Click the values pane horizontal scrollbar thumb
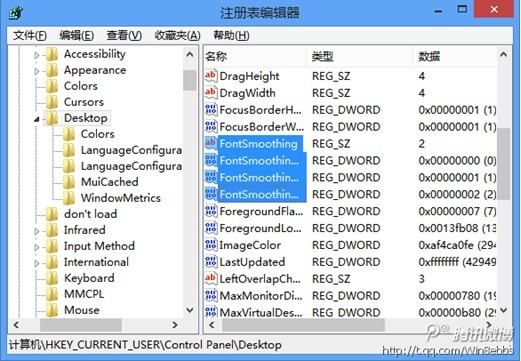The width and height of the screenshot is (521, 361). [303, 325]
